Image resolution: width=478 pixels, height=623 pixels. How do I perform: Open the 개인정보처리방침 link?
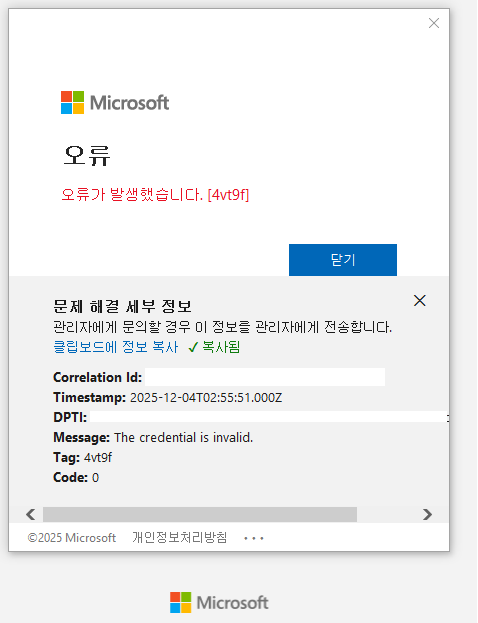(x=180, y=538)
